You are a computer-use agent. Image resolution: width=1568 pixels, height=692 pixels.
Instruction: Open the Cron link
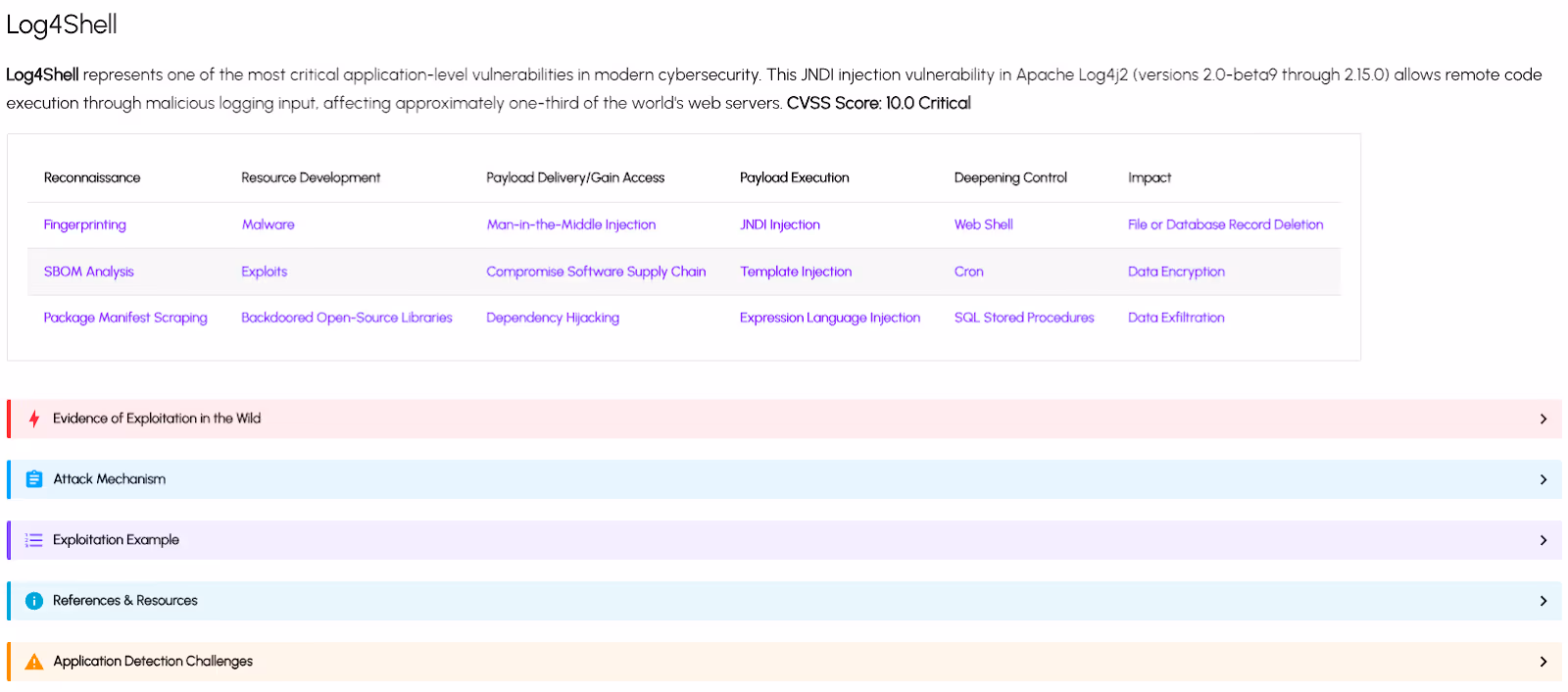[x=969, y=272]
